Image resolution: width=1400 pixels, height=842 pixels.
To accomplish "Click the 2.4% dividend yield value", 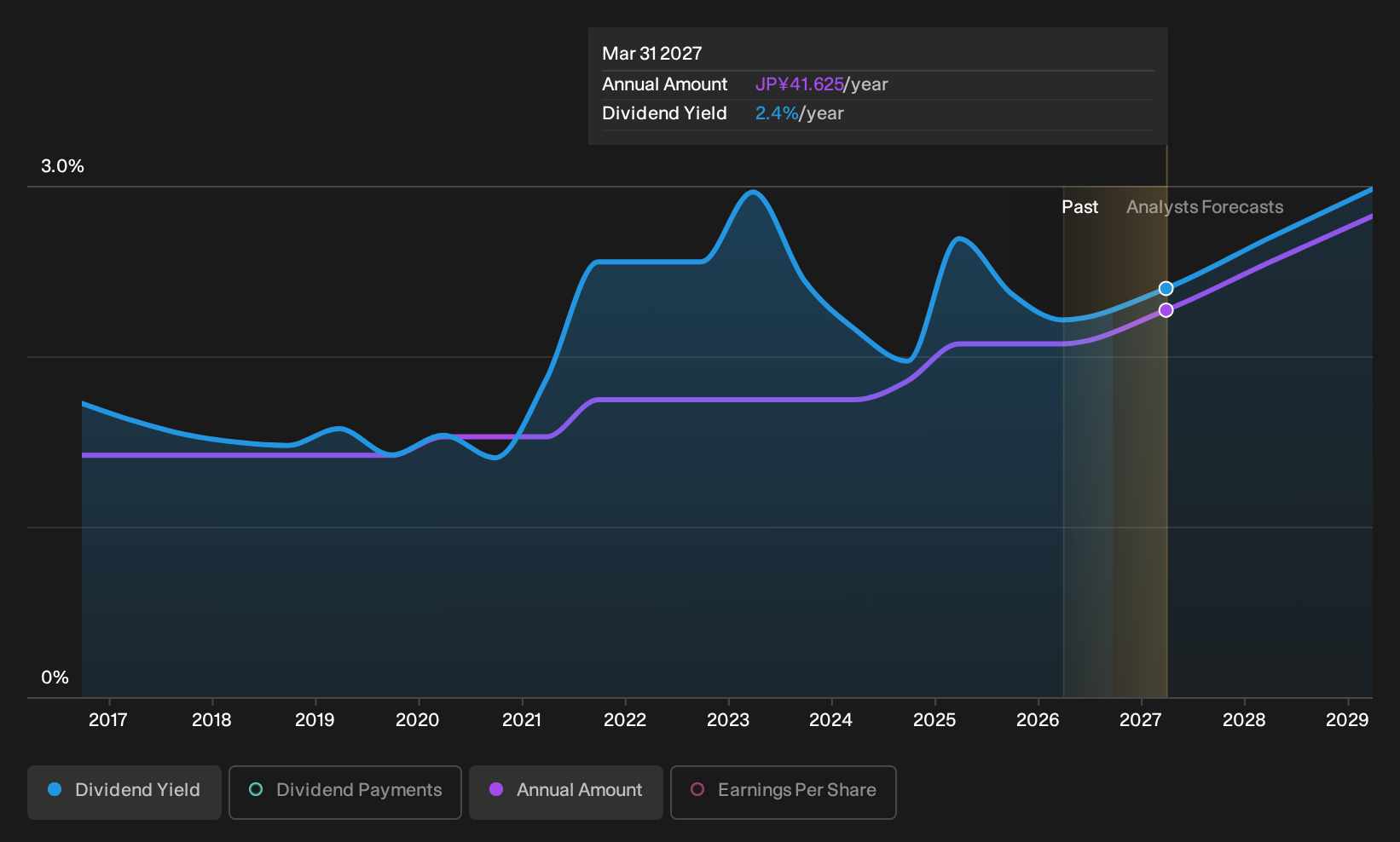I will (x=777, y=113).
